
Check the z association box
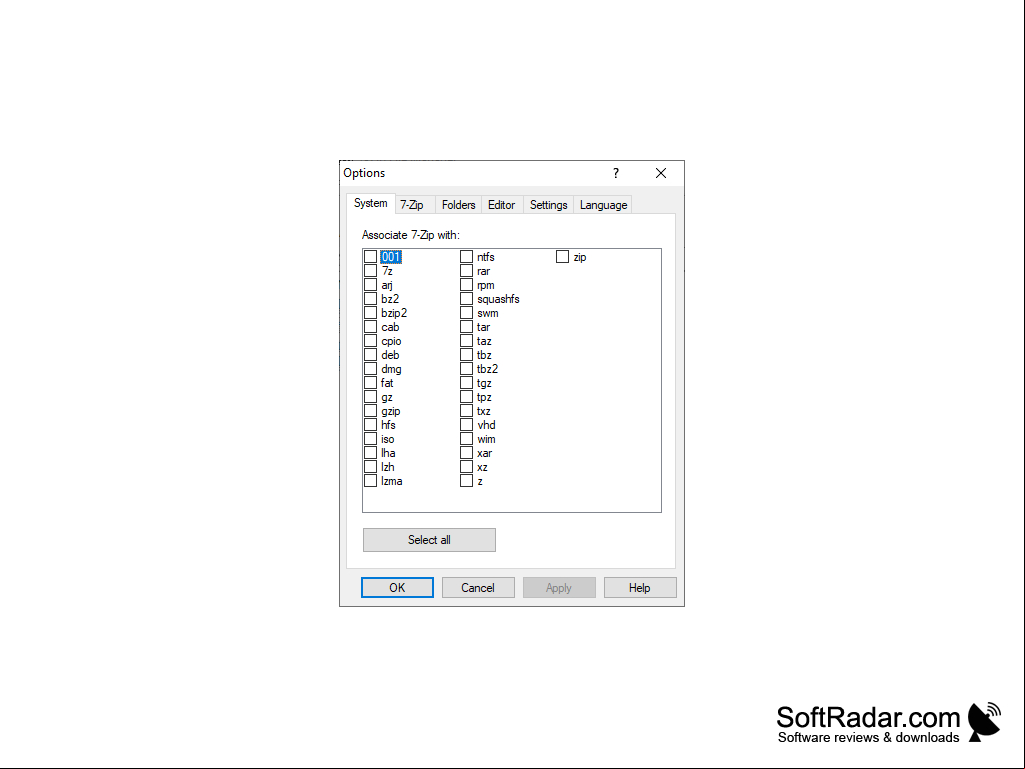pos(467,481)
